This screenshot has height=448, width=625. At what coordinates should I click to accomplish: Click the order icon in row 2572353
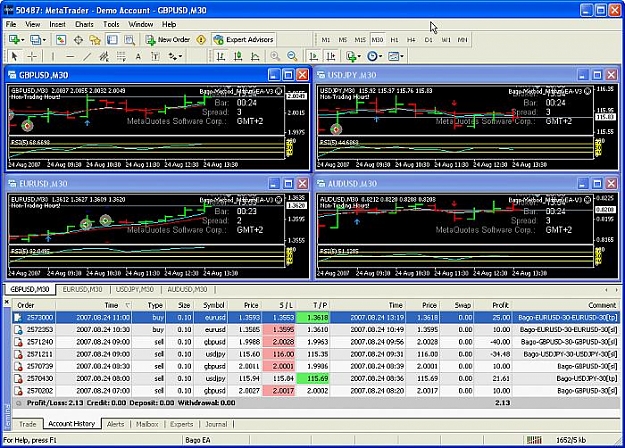click(18, 330)
